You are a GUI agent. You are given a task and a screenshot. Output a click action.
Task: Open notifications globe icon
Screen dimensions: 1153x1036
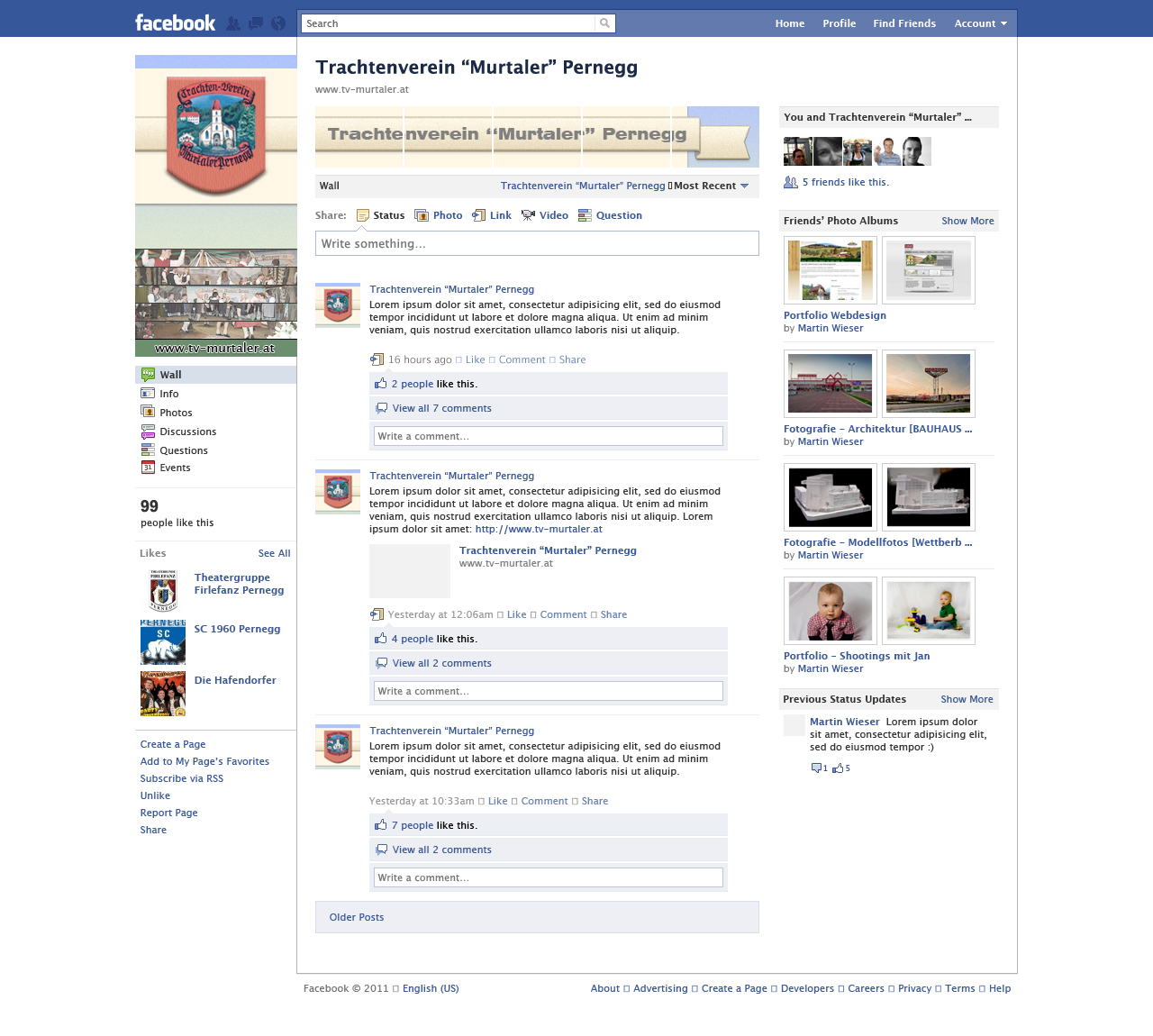[x=278, y=23]
